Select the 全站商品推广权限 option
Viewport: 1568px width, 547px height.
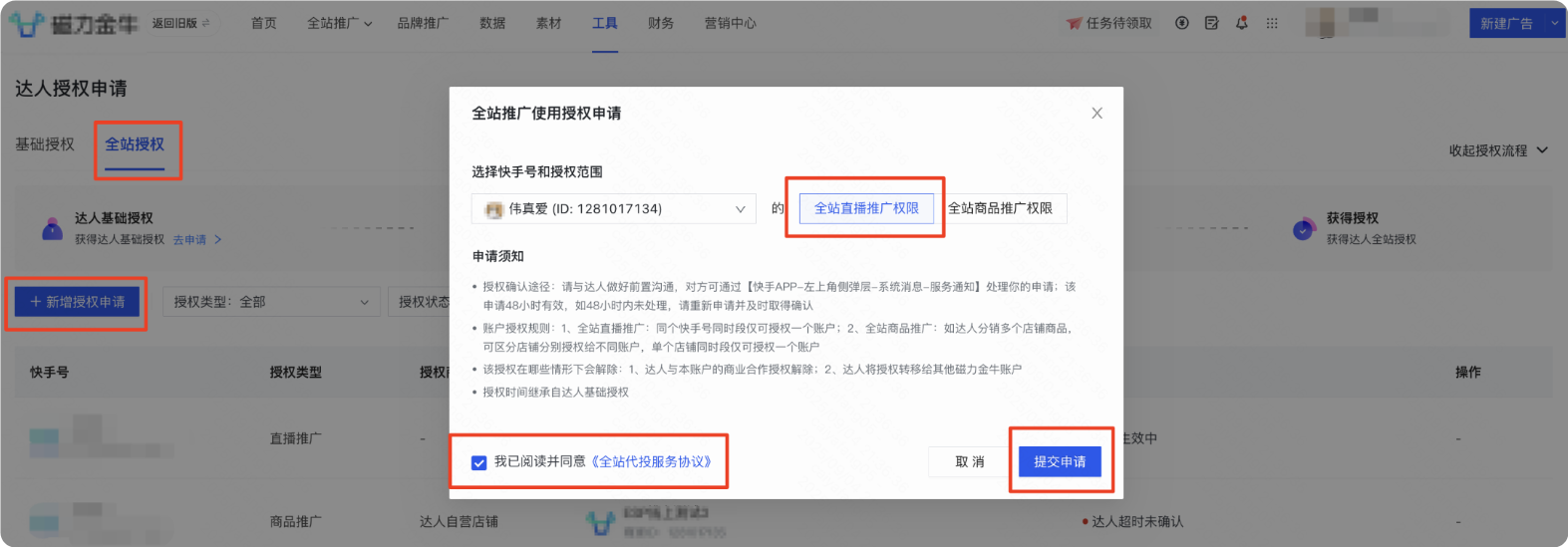pyautogui.click(x=1000, y=208)
